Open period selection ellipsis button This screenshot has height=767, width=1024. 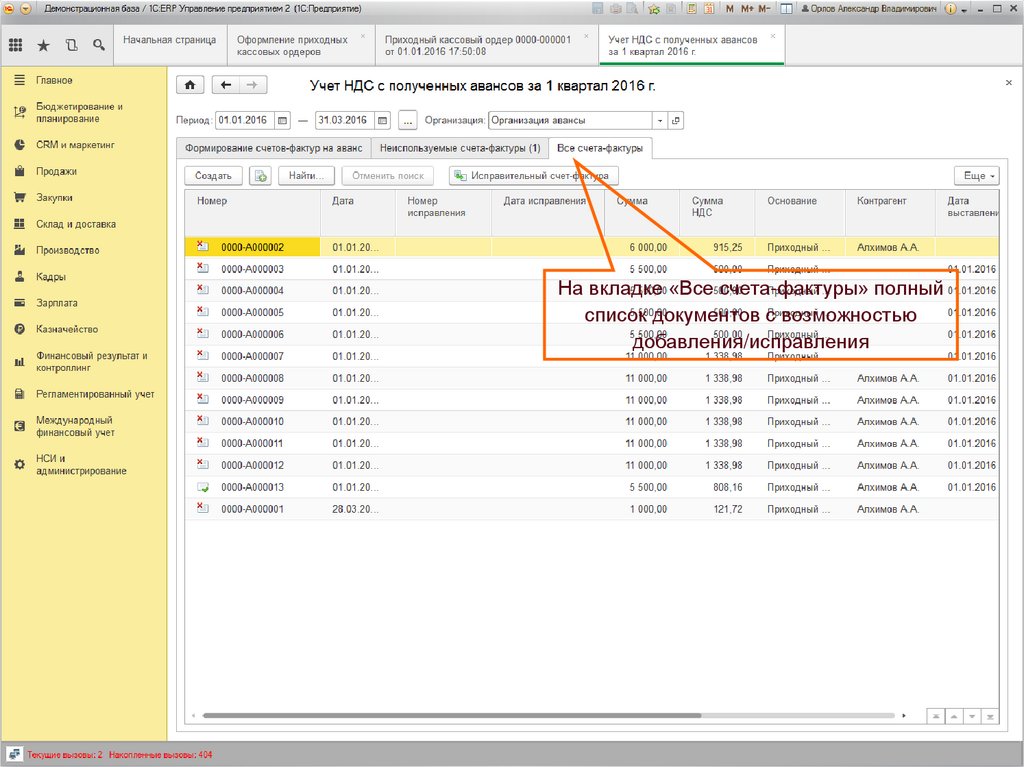[x=407, y=121]
